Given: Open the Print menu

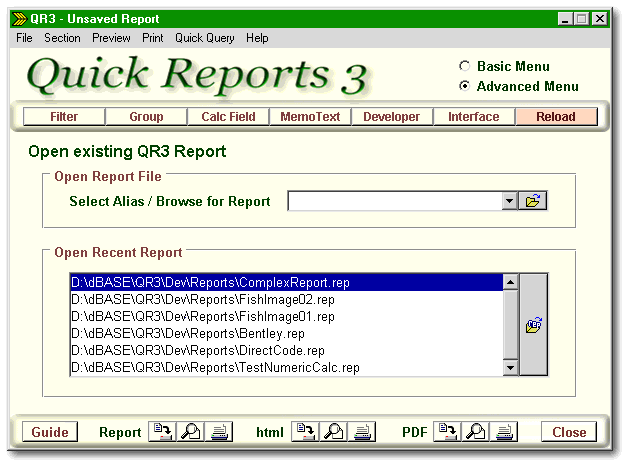Looking at the screenshot, I should 153,38.
